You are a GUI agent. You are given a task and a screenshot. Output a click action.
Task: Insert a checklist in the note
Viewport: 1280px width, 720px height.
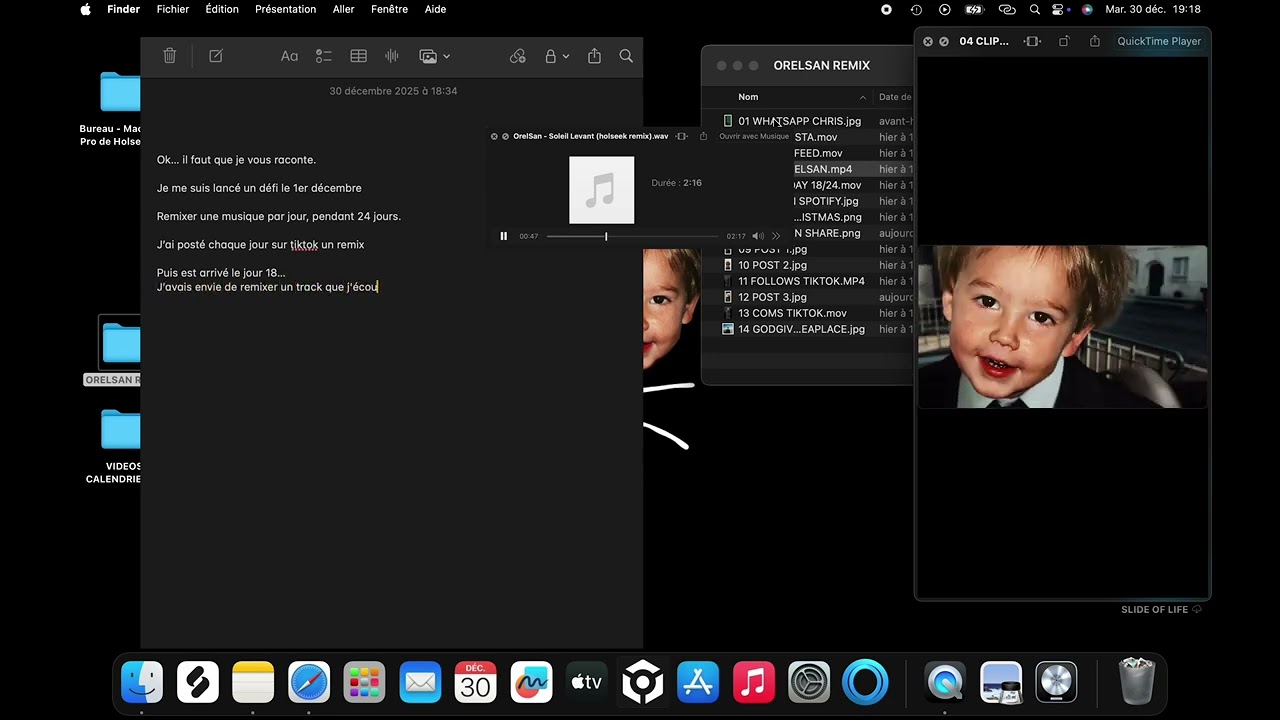point(324,56)
